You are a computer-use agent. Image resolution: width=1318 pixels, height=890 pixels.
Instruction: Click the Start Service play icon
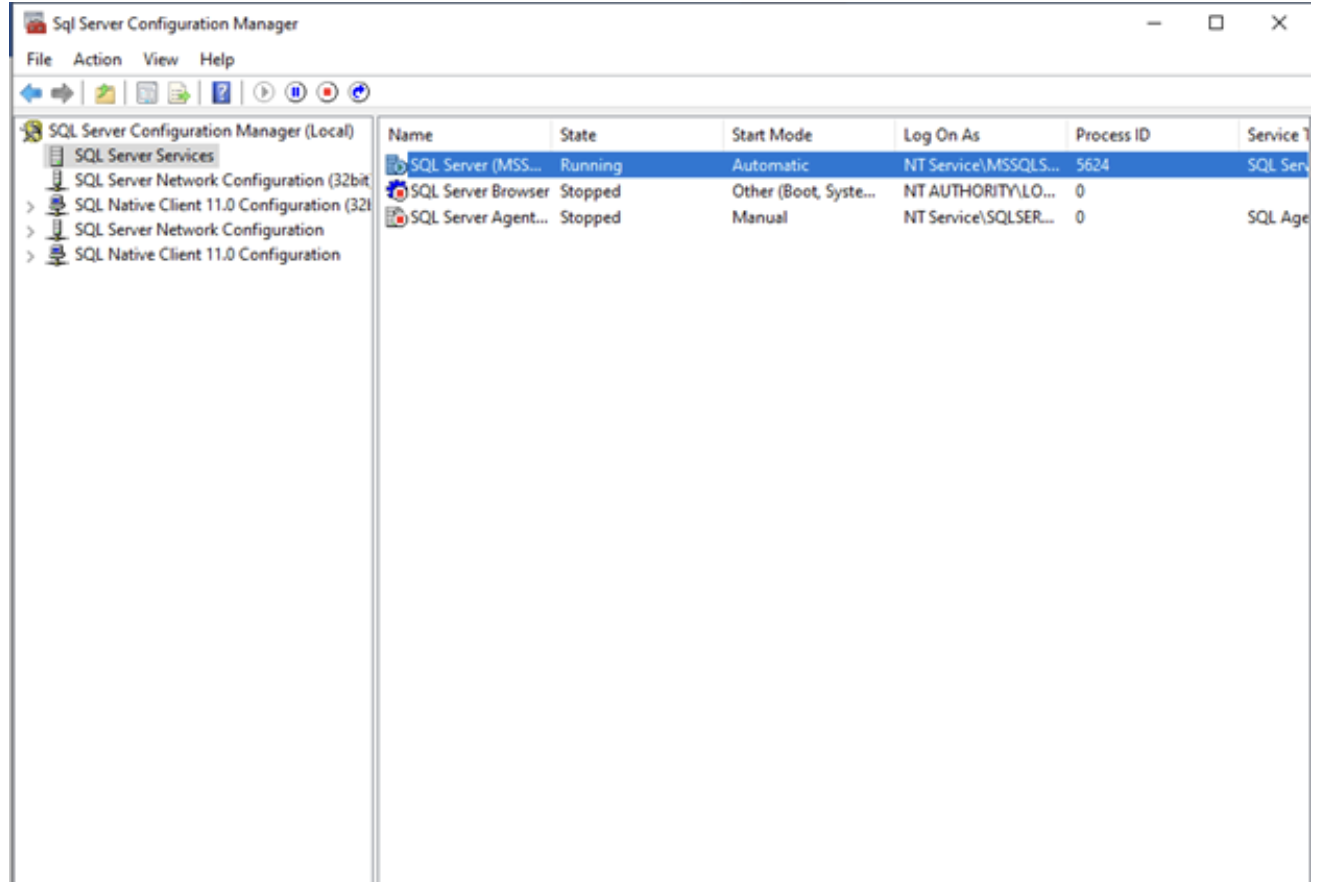(263, 93)
